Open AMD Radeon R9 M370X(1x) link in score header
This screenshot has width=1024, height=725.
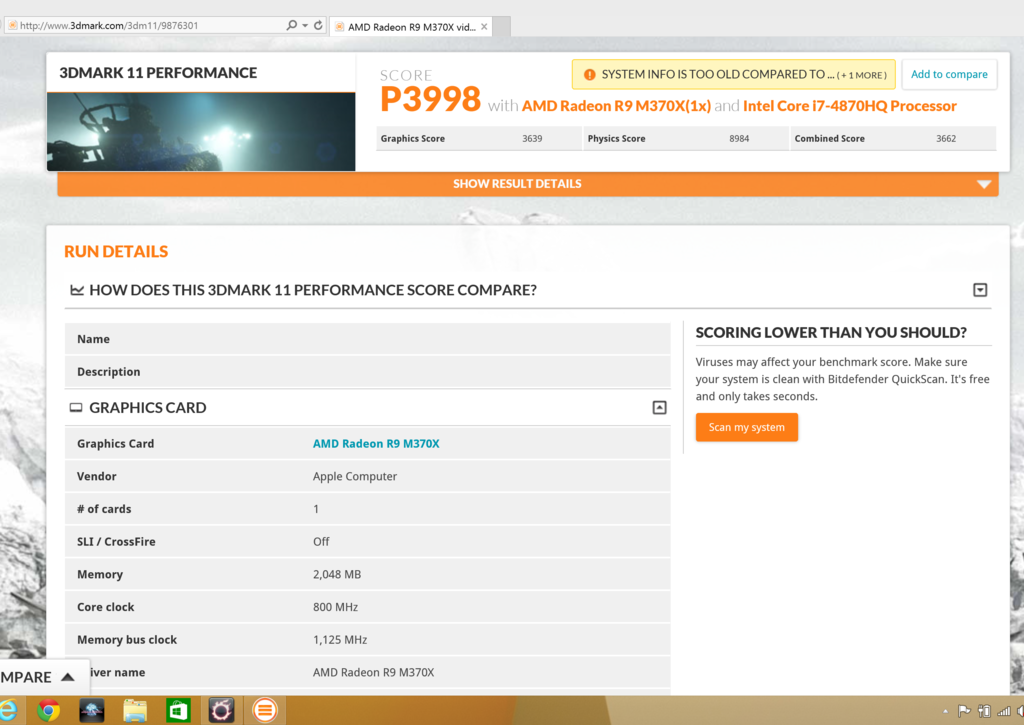(616, 106)
